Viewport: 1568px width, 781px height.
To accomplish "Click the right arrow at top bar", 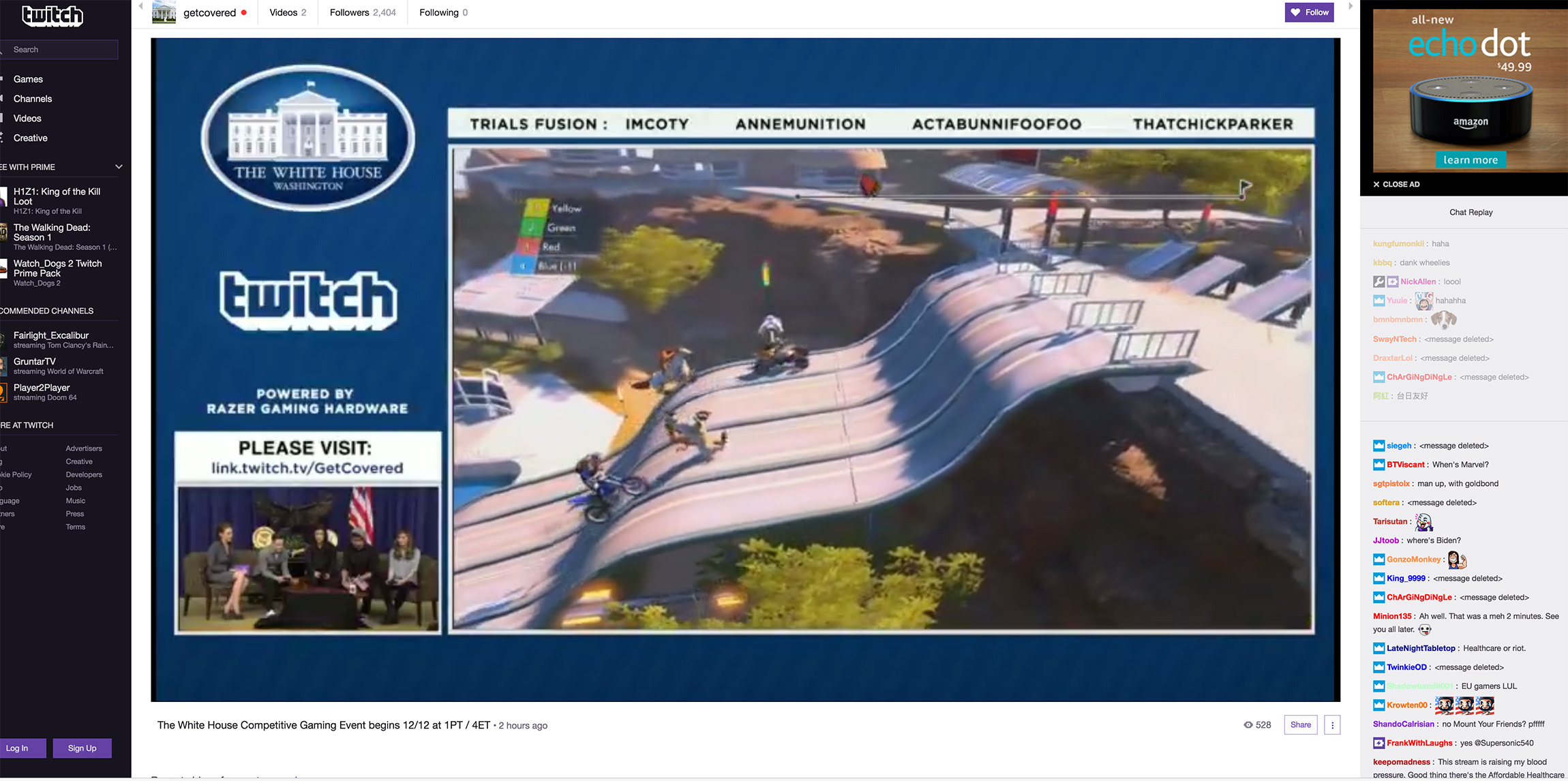I will pos(1351,6).
